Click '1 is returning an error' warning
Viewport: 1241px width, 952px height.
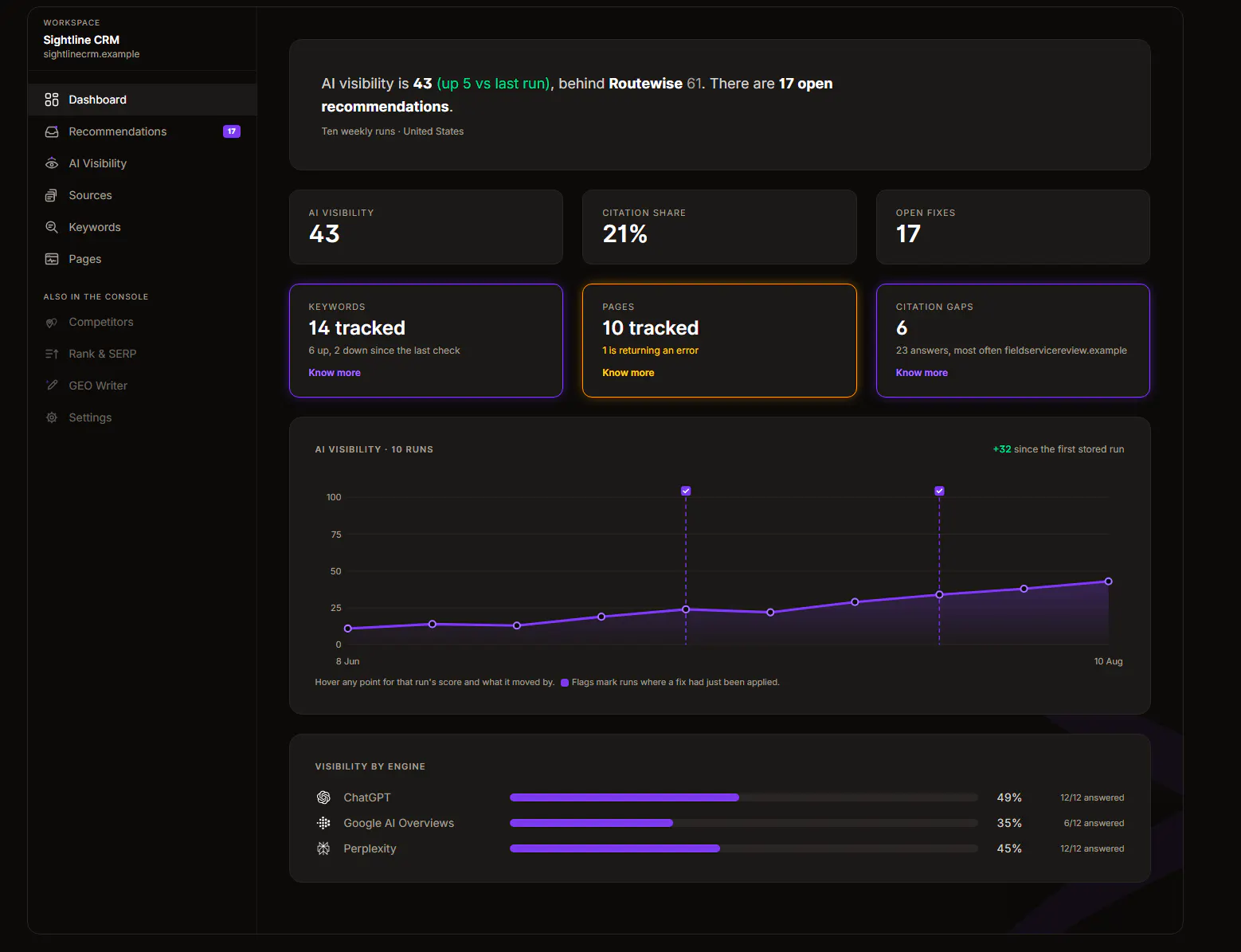650,351
